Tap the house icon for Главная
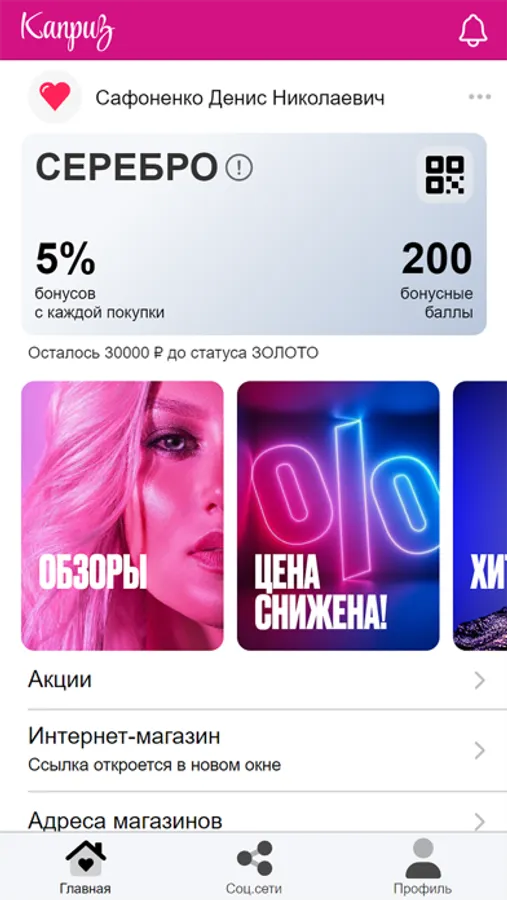 pyautogui.click(x=86, y=859)
